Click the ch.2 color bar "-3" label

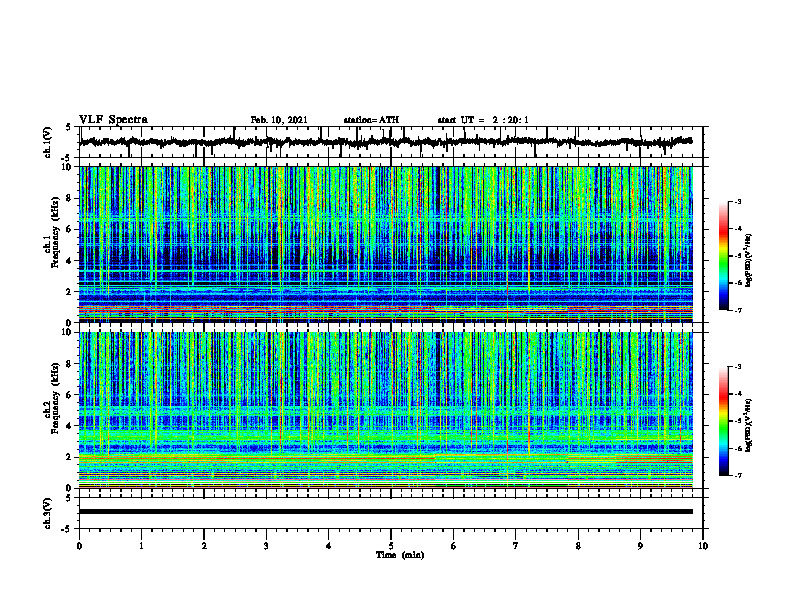point(737,367)
